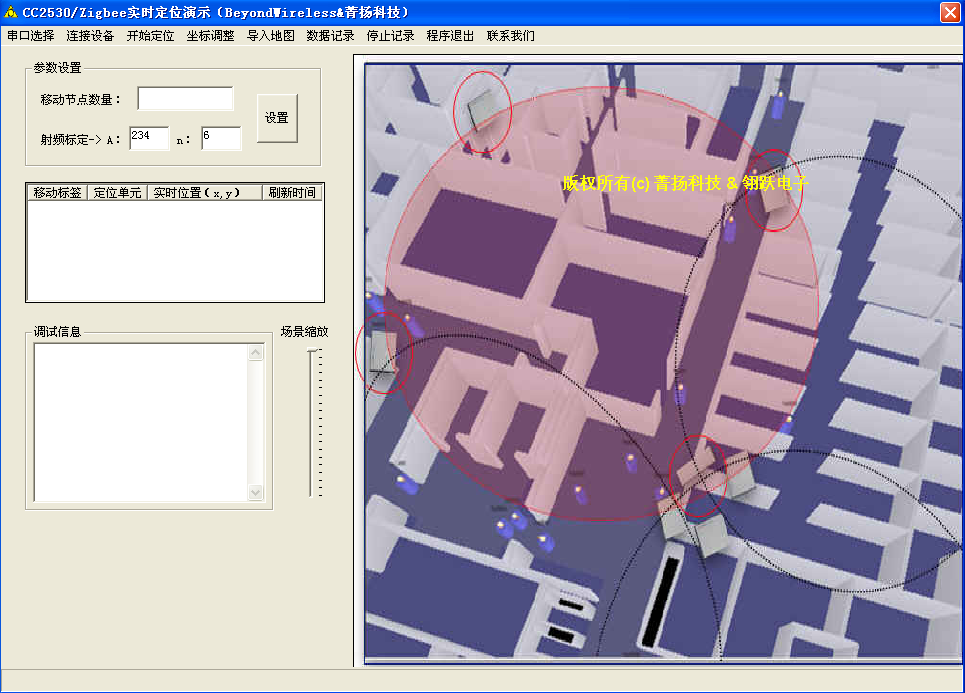Screen dimensions: 965x693
Task: Click the 刷新时间 column header
Action: [x=292, y=193]
